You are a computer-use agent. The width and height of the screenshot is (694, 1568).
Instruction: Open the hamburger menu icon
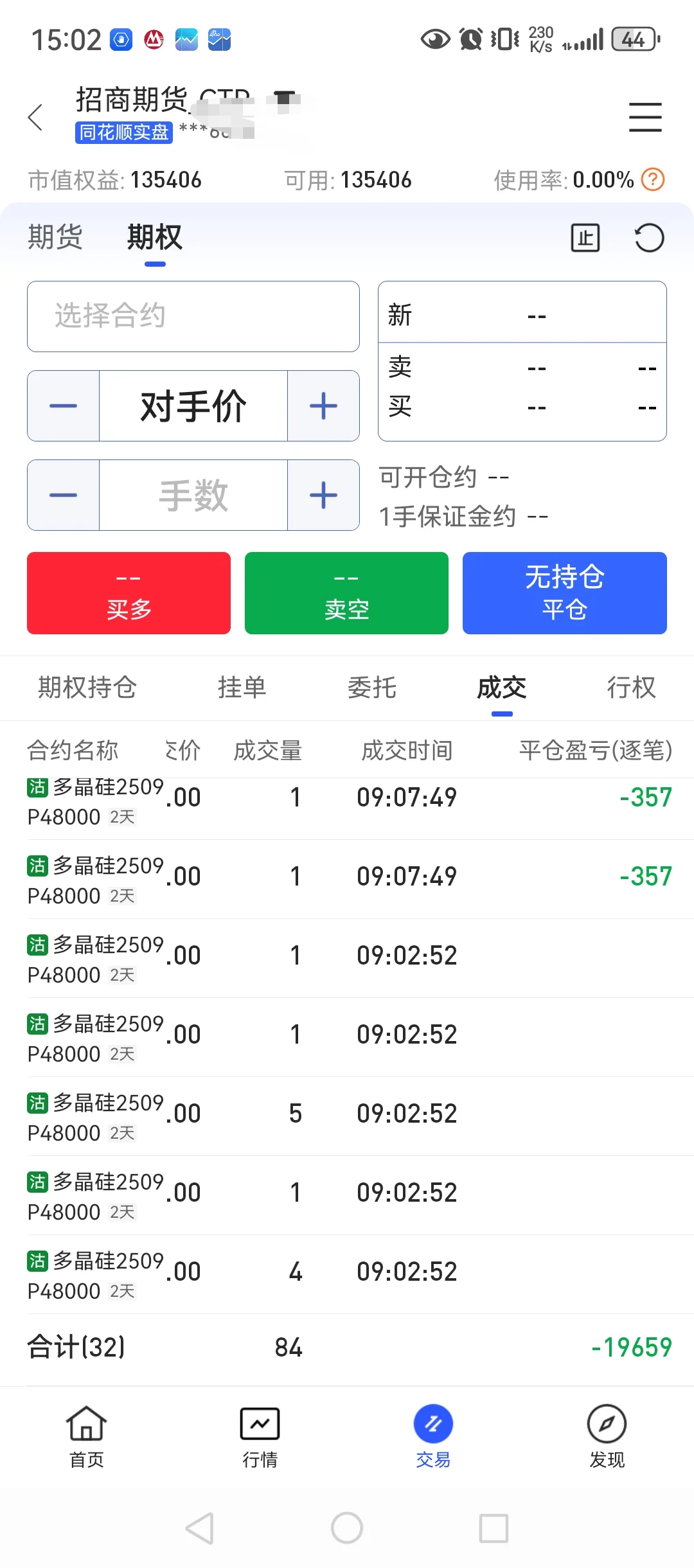pyautogui.click(x=645, y=118)
